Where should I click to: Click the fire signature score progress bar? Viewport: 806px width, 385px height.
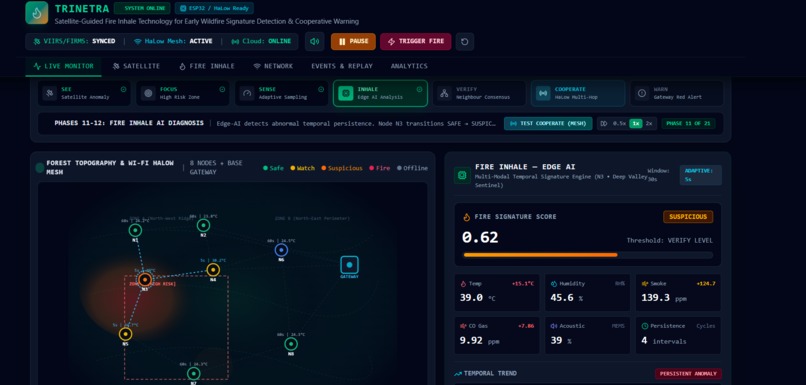588,255
